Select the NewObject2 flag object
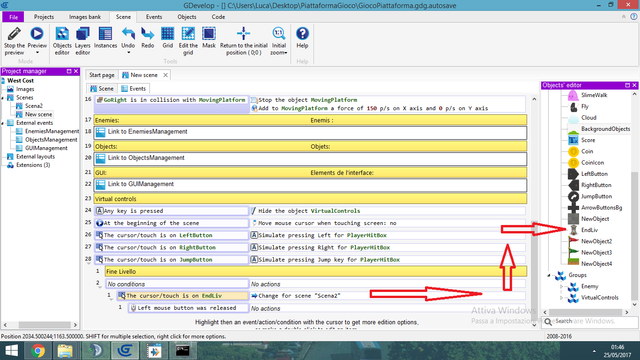Screen dimensions: 640x360 tap(596, 241)
